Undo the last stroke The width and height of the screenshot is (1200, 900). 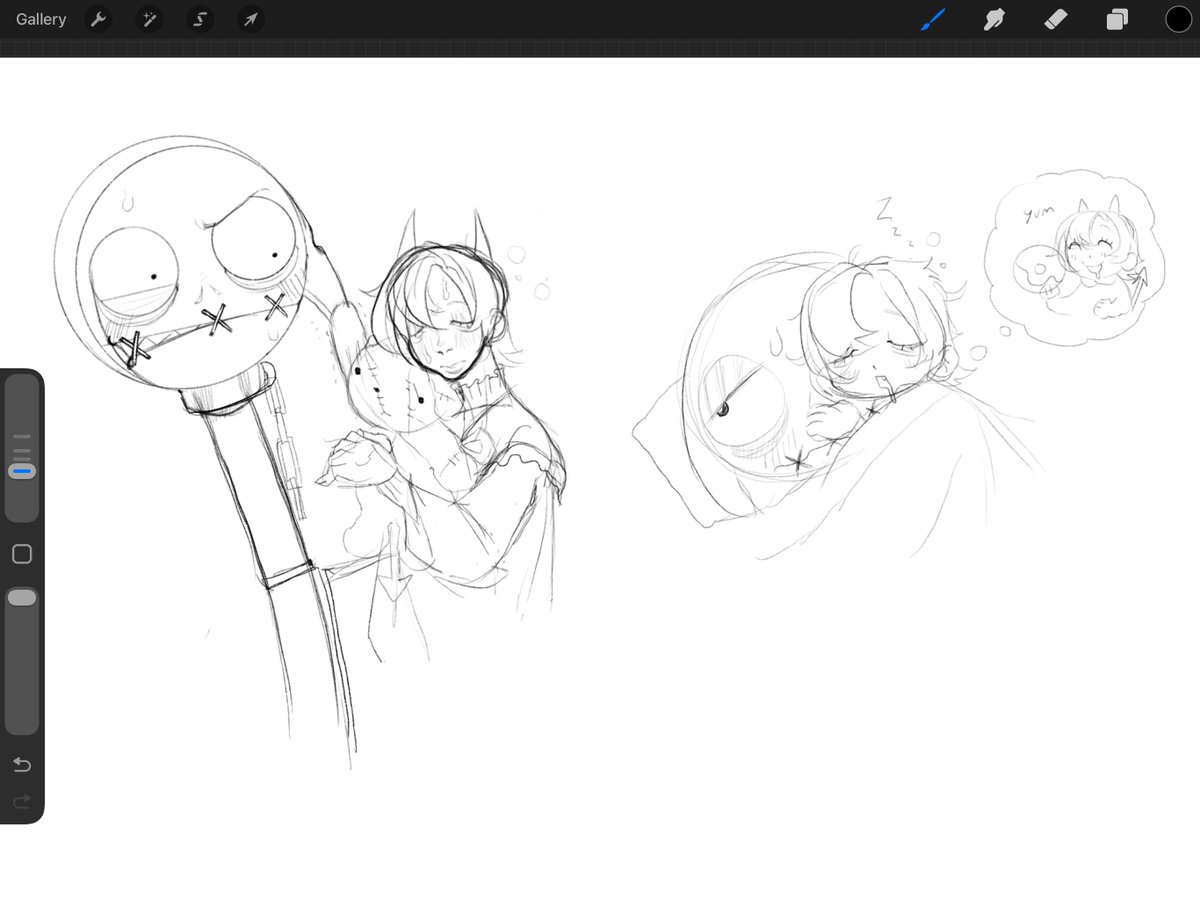point(22,765)
